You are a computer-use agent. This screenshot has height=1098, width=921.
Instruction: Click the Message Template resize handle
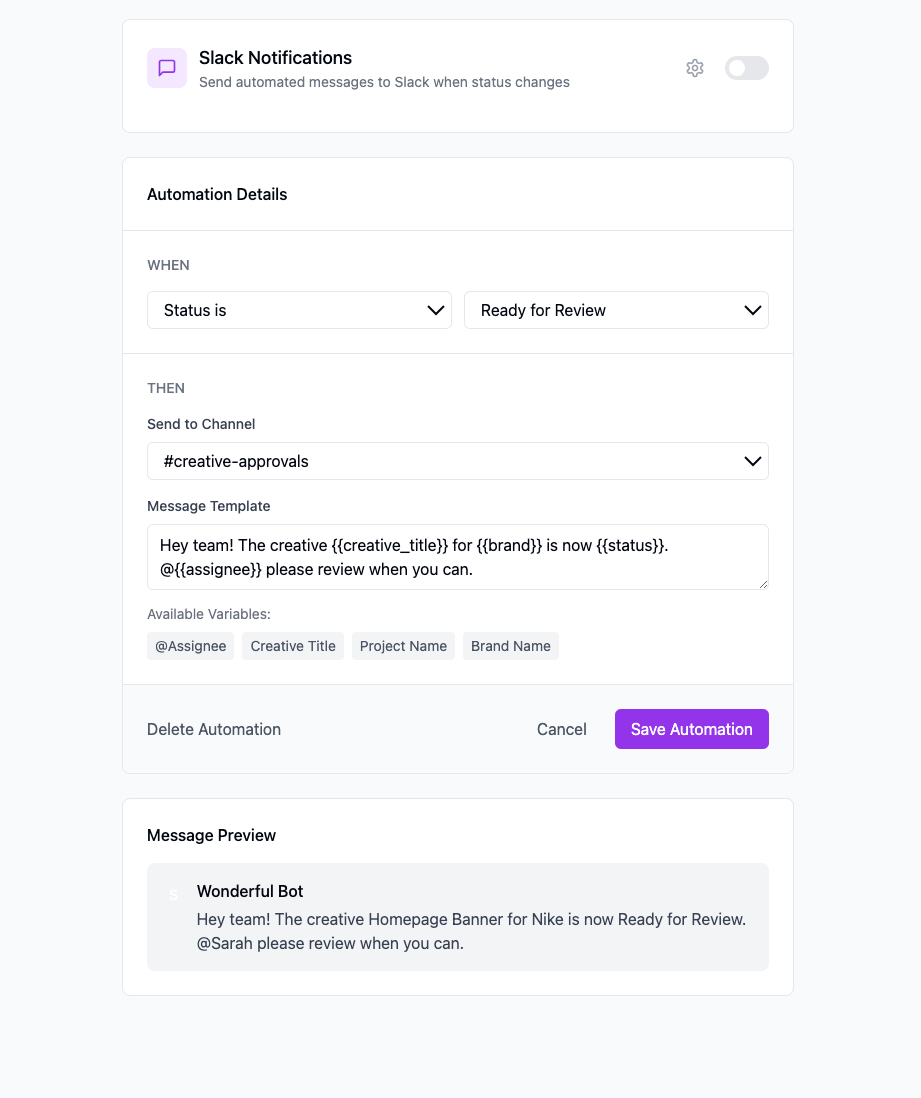763,584
